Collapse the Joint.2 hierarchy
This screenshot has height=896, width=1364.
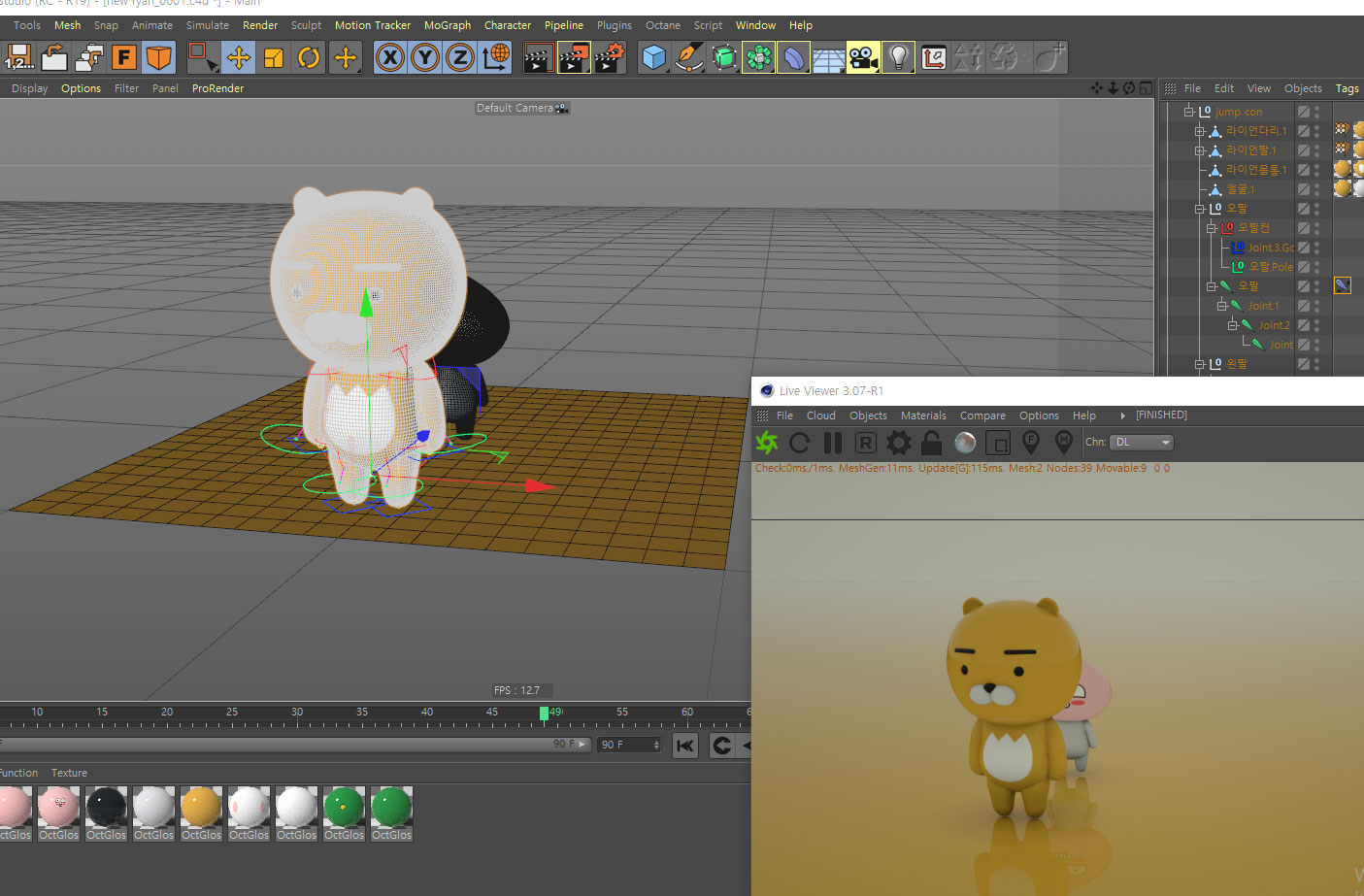point(1233,325)
